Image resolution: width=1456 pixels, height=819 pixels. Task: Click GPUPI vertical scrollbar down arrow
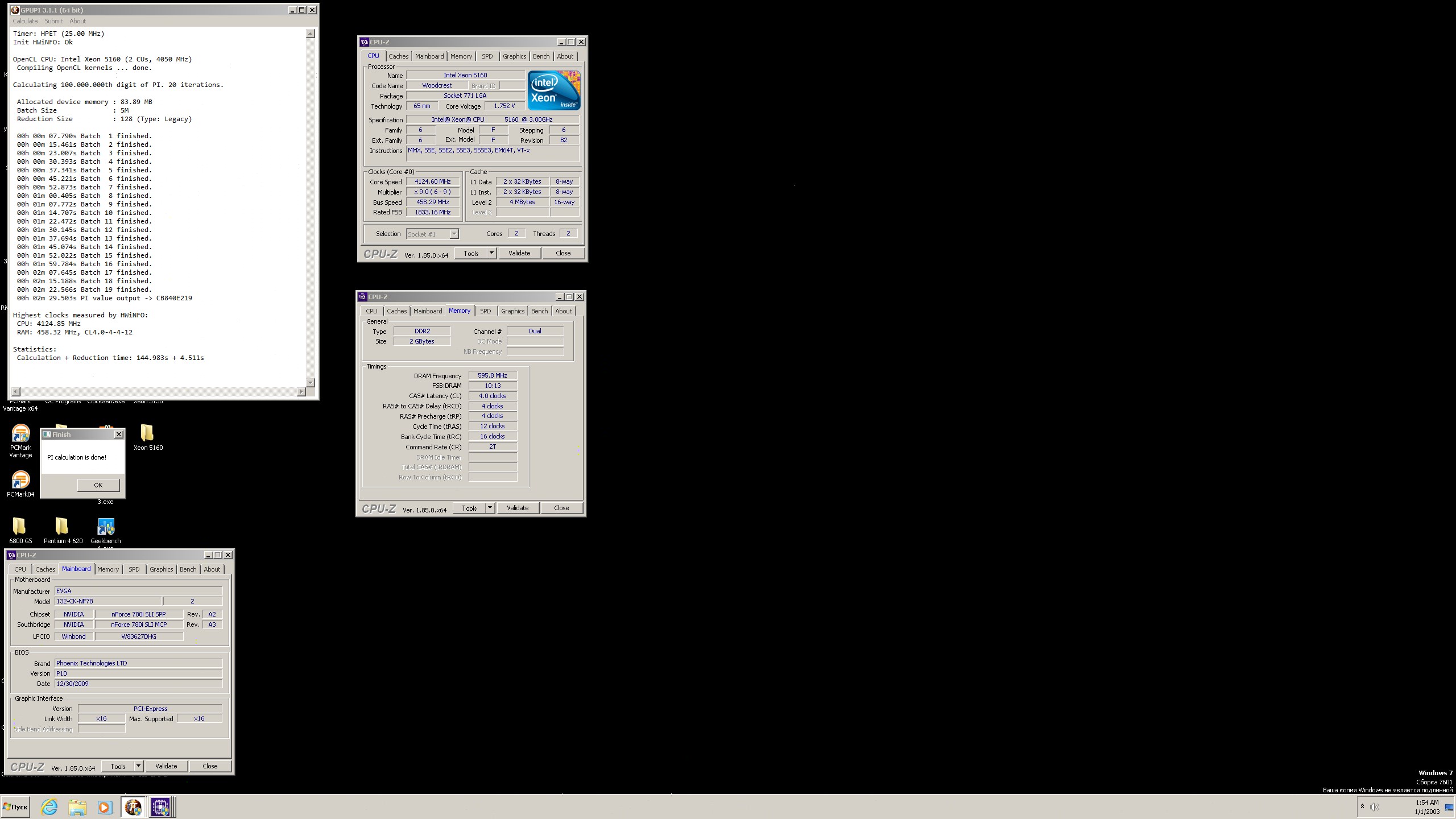(x=311, y=382)
